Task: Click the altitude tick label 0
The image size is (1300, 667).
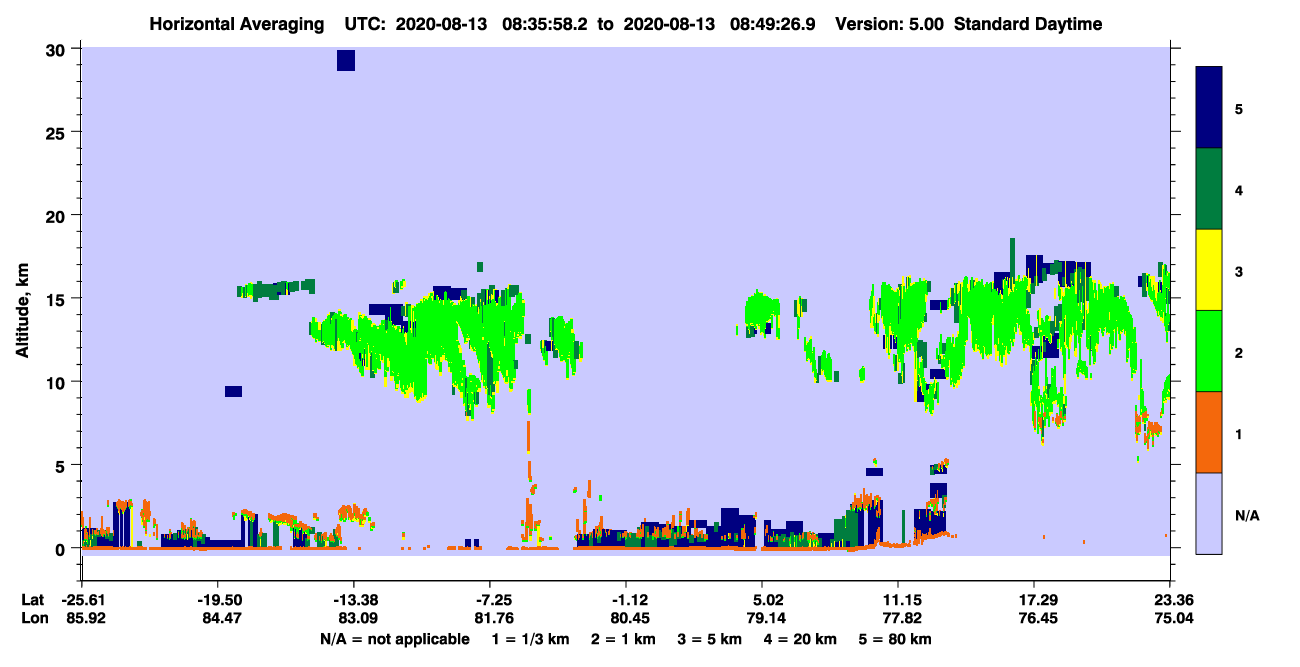Action: pos(62,549)
